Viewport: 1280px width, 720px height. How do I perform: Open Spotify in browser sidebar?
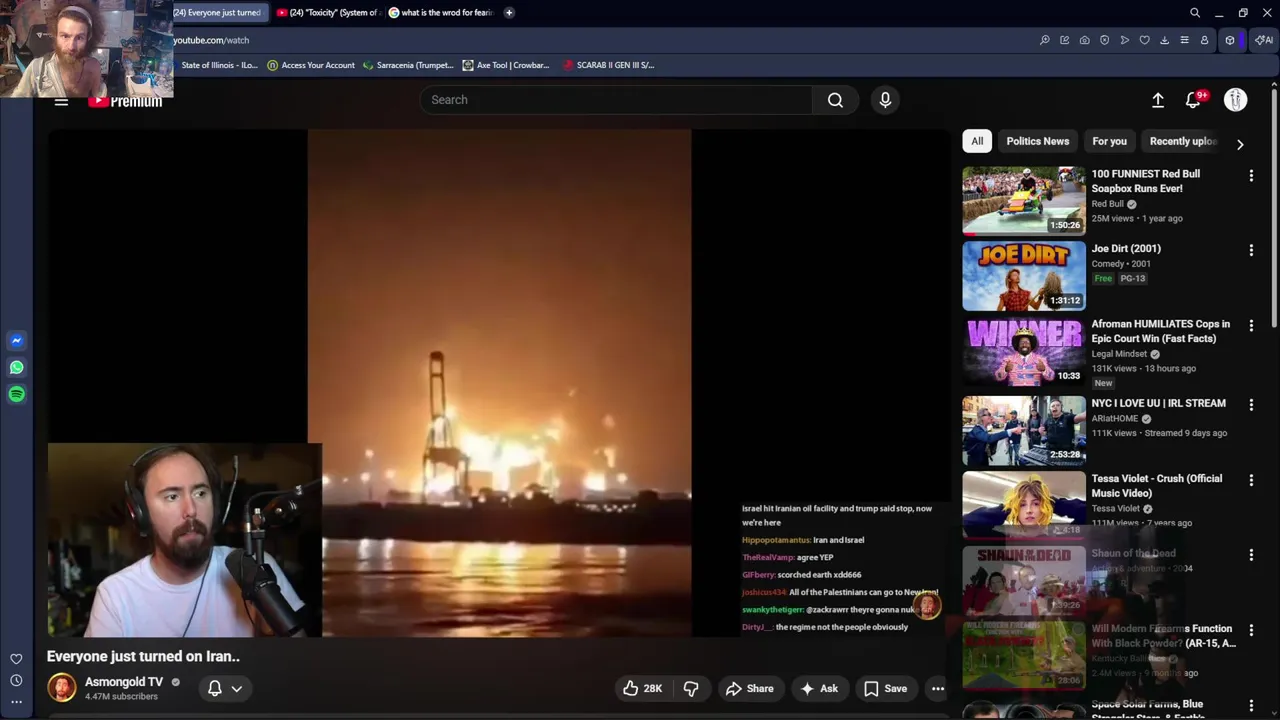(x=16, y=394)
